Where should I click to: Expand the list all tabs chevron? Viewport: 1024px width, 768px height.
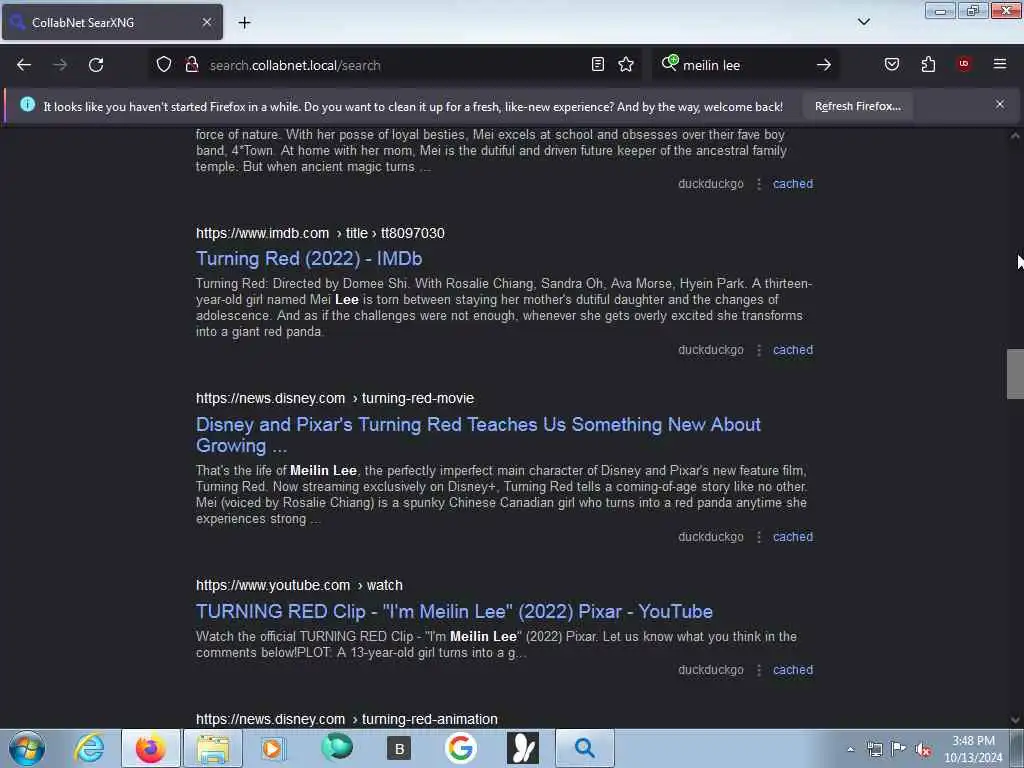[864, 22]
